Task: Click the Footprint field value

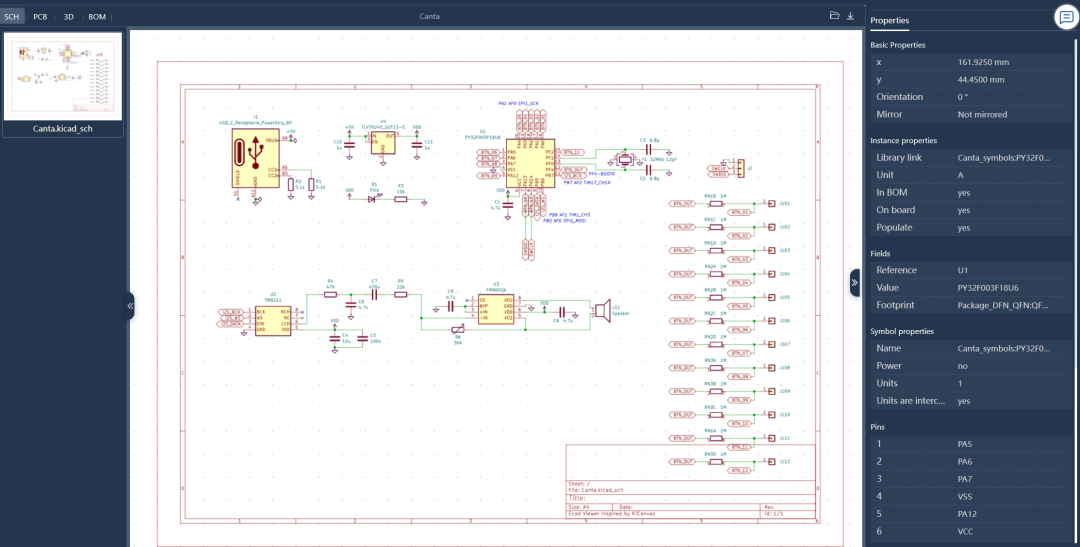Action: click(x=1004, y=305)
